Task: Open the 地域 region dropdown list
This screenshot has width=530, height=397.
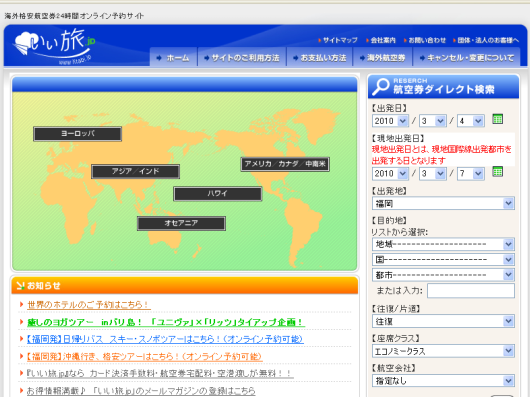Action: coord(443,244)
